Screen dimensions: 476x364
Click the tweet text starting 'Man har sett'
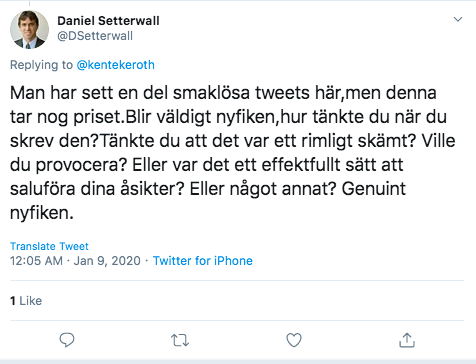(x=233, y=152)
